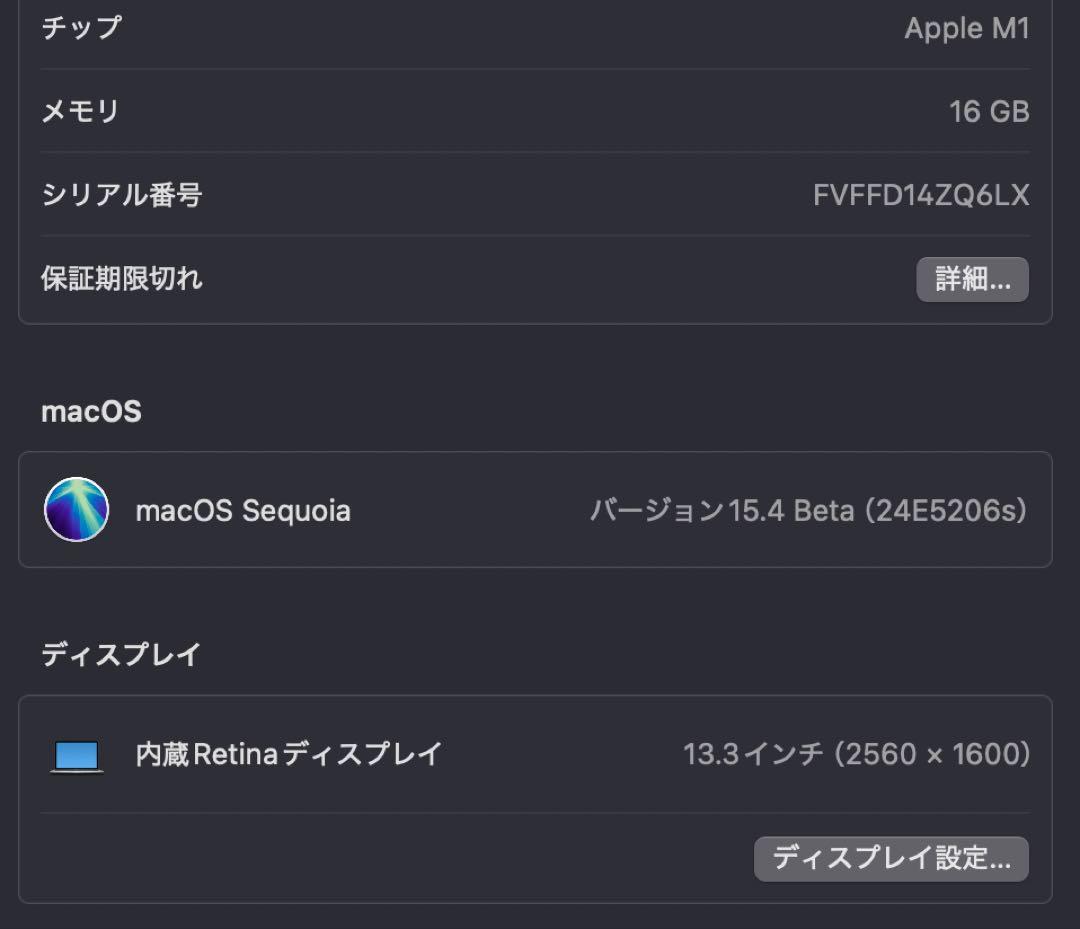Open 詳細... next to 保証期限切れ
The width and height of the screenshot is (1080, 929).
[972, 279]
